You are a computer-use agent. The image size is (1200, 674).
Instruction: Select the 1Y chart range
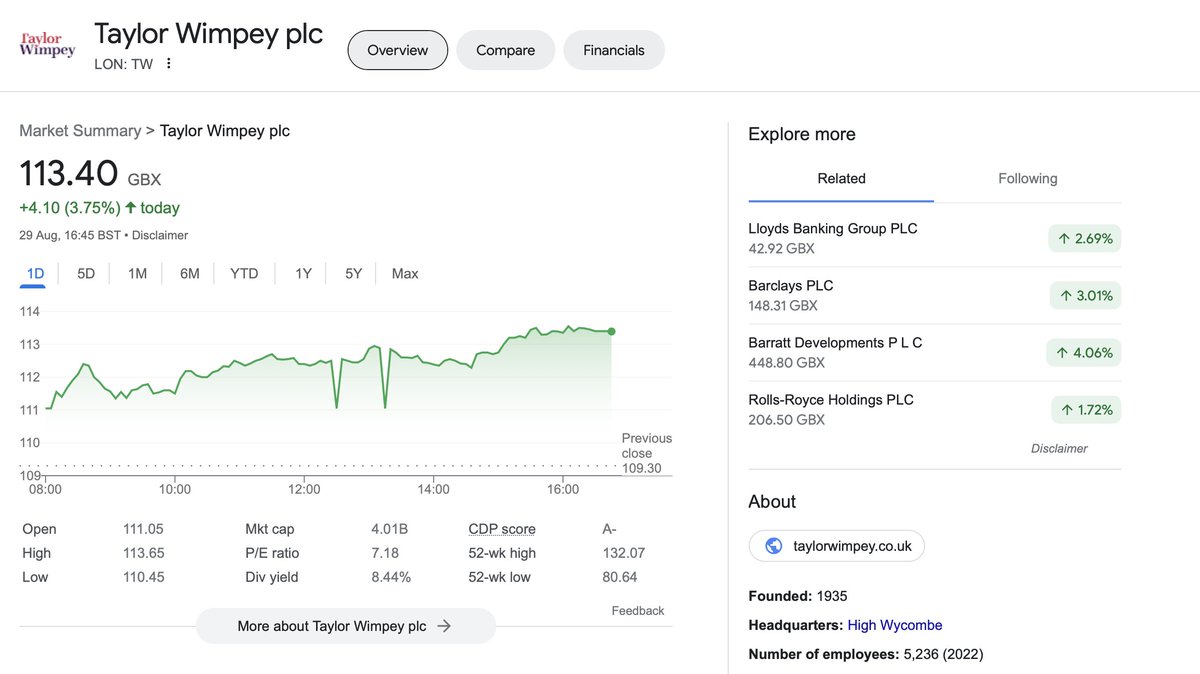[x=303, y=273]
